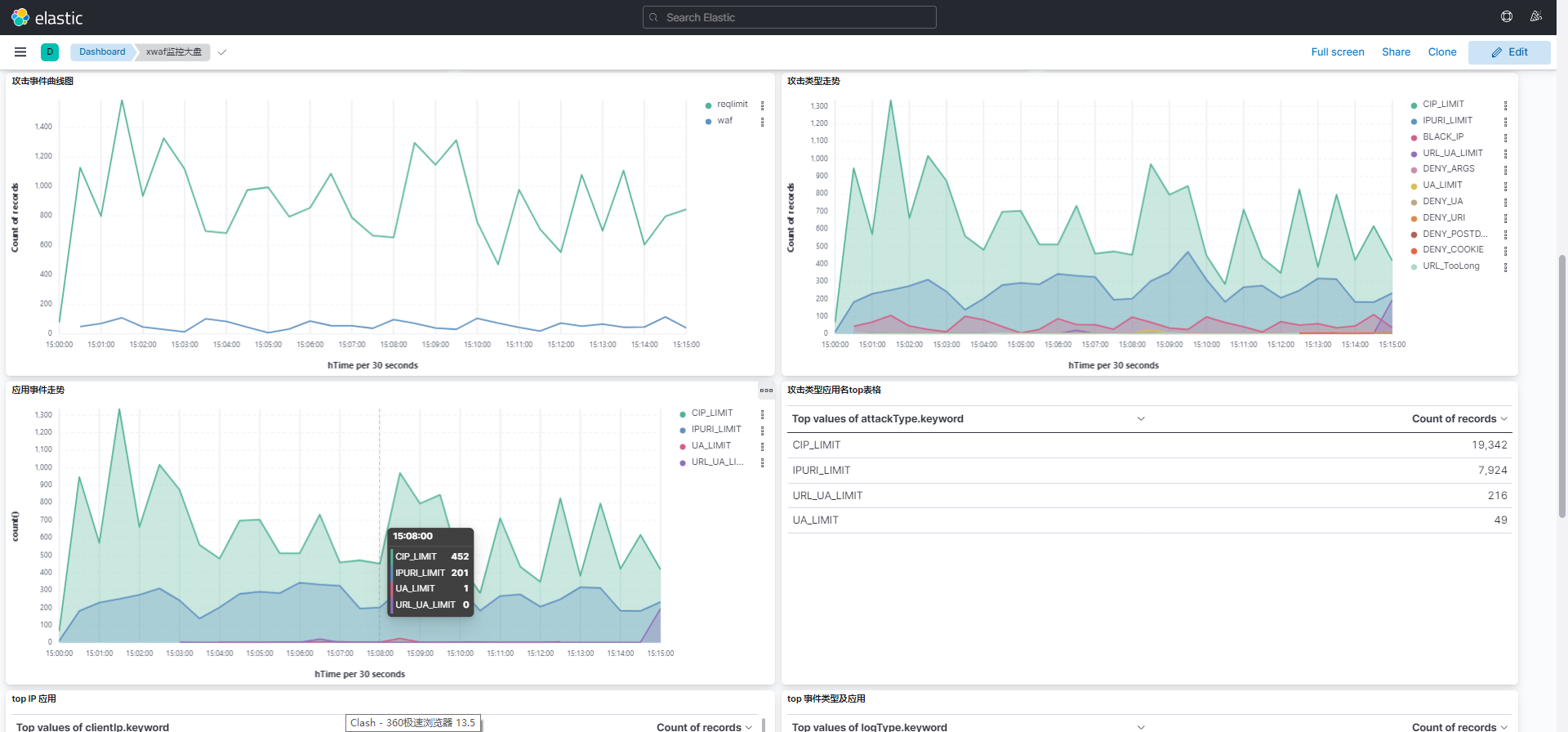The height and width of the screenshot is (732, 1568).
Task: Click the 216 count cell
Action: click(1497, 496)
